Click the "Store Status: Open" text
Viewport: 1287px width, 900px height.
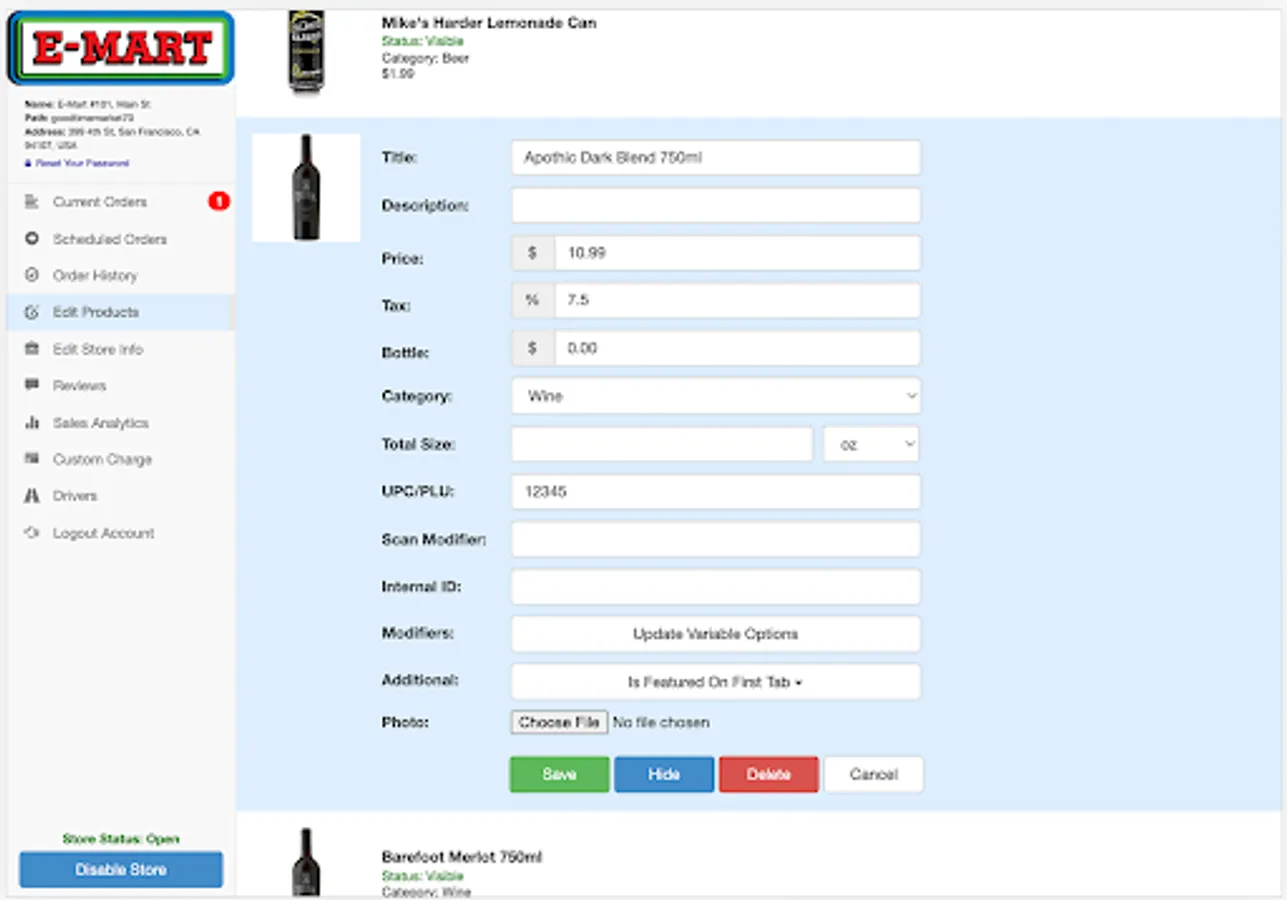[x=121, y=839]
